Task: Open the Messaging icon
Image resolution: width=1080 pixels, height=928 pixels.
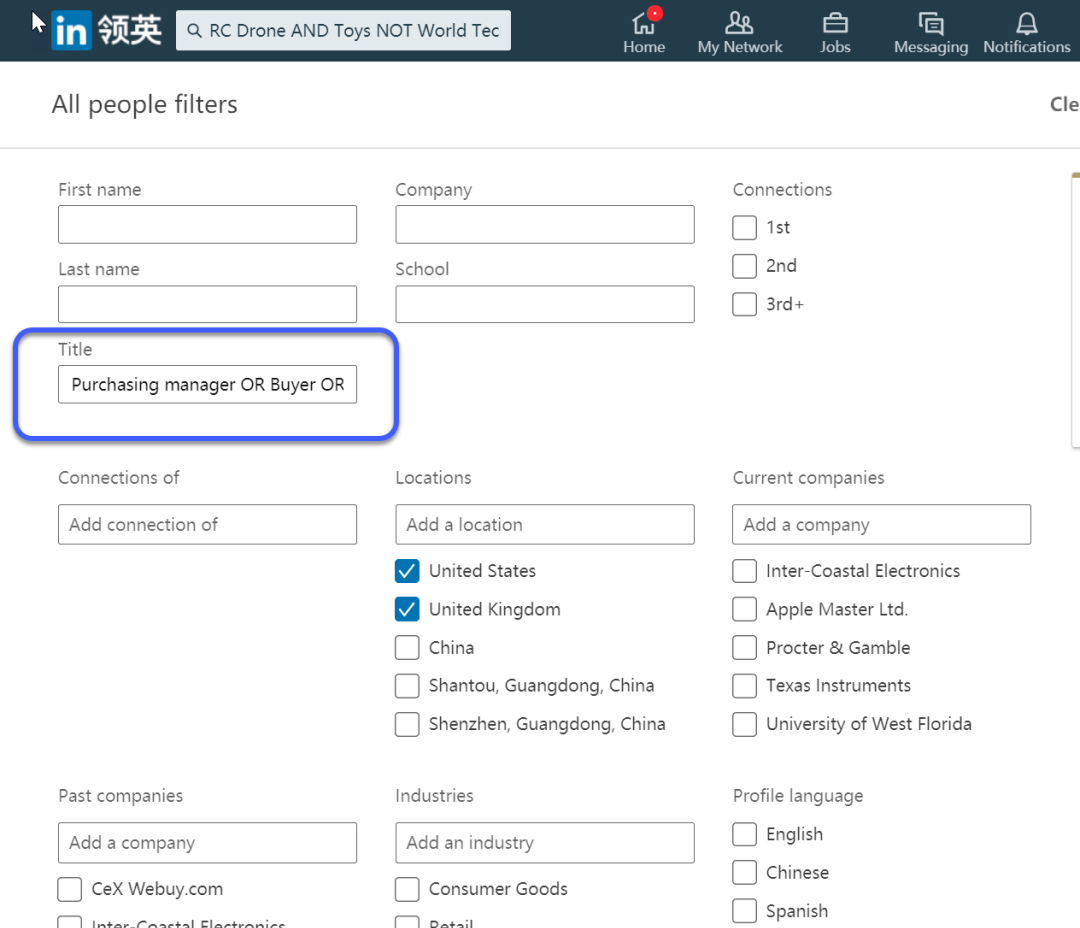Action: pyautogui.click(x=930, y=23)
